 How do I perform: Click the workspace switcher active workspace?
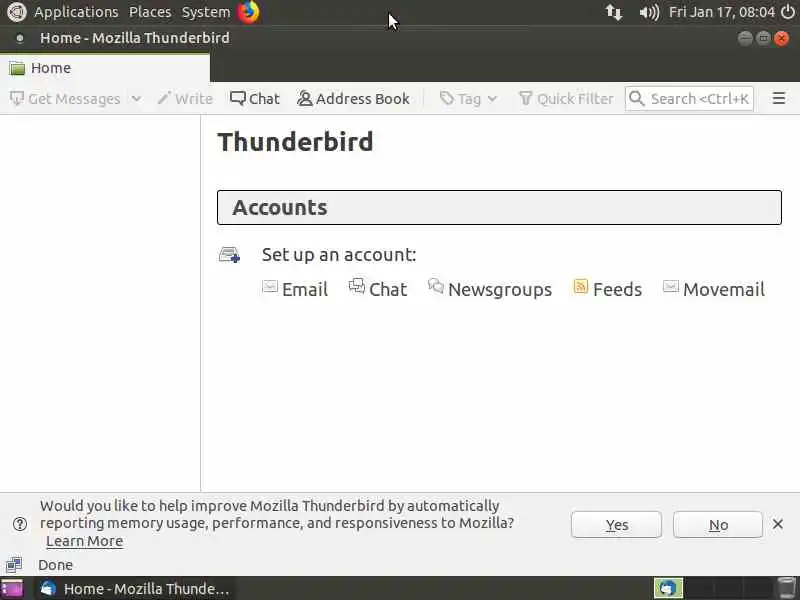(x=668, y=588)
